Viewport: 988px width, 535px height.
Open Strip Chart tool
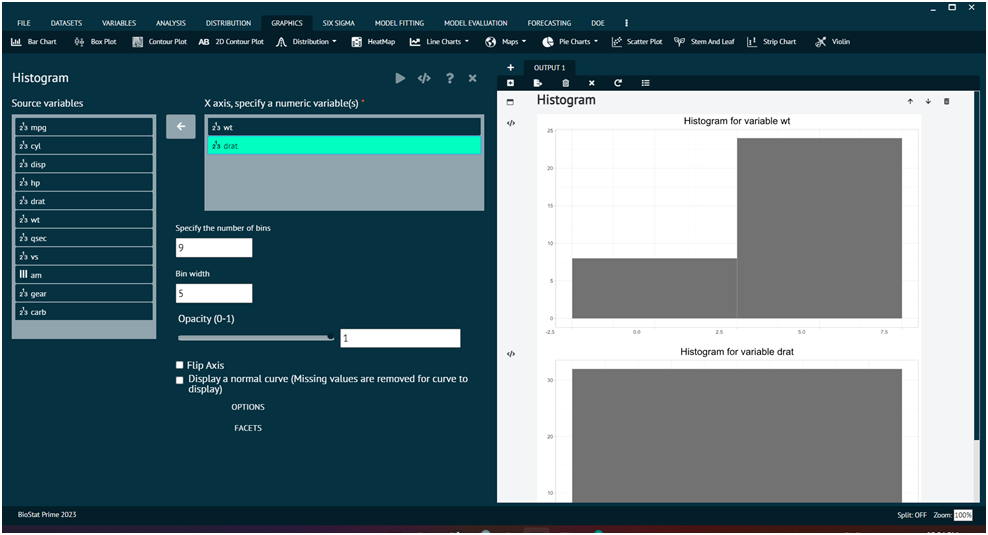click(772, 42)
